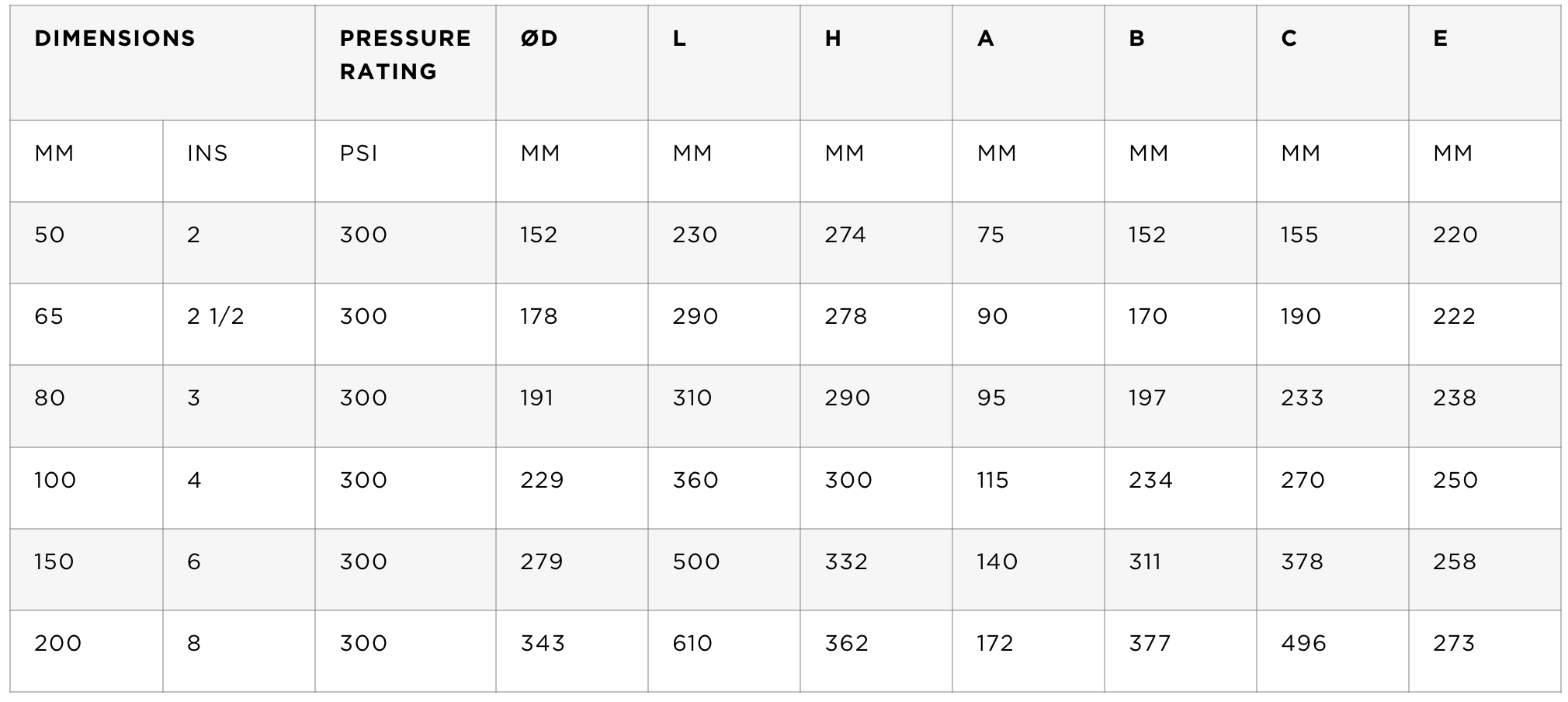Click the value 75 in A column
Viewport: 1568px width, 702px height.
pyautogui.click(x=1028, y=242)
